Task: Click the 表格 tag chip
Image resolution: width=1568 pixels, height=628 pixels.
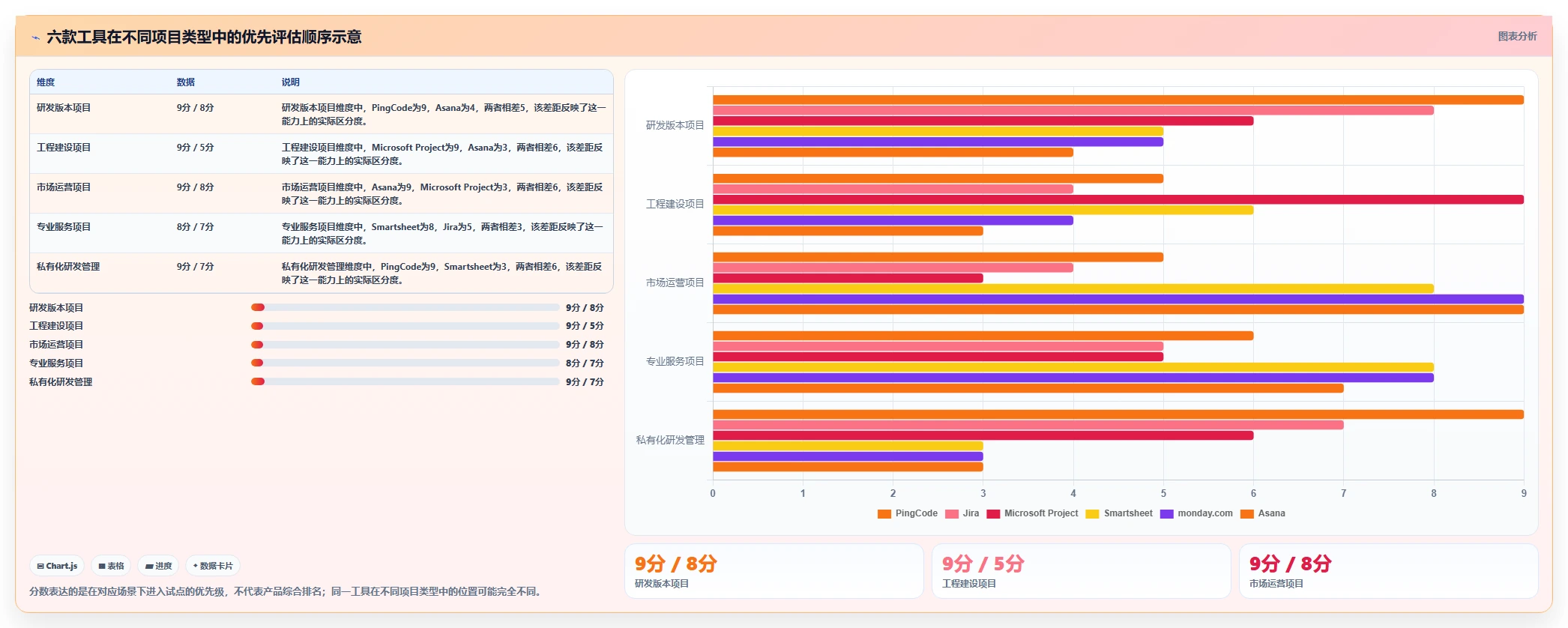Action: point(111,566)
